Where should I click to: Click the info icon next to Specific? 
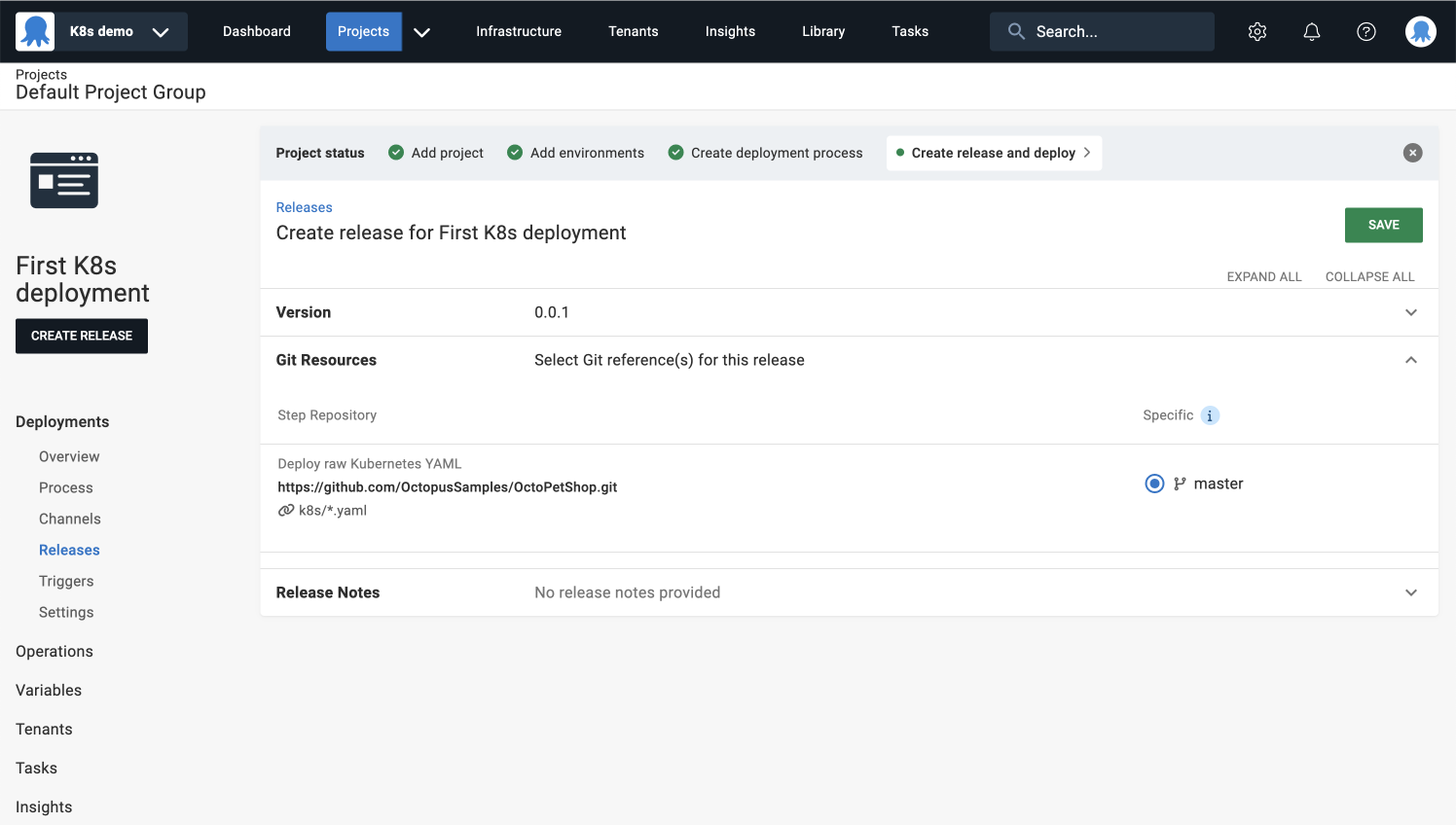tap(1210, 415)
